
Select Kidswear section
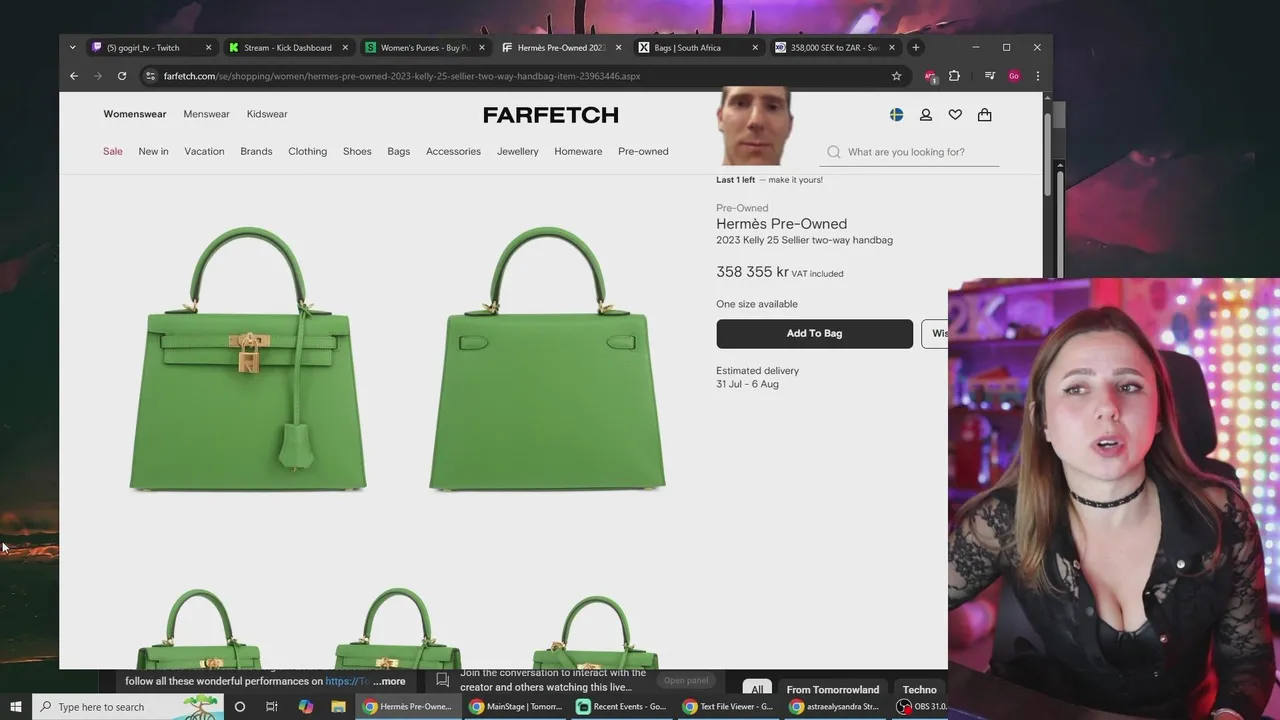(x=267, y=114)
